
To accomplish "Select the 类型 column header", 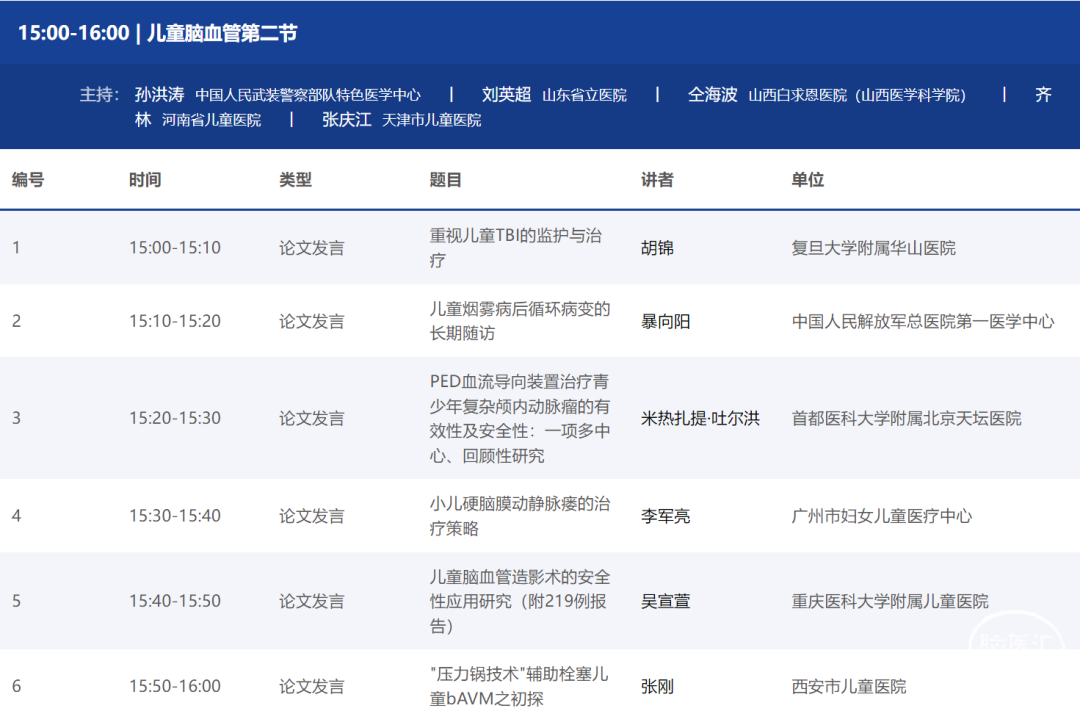I will (295, 180).
